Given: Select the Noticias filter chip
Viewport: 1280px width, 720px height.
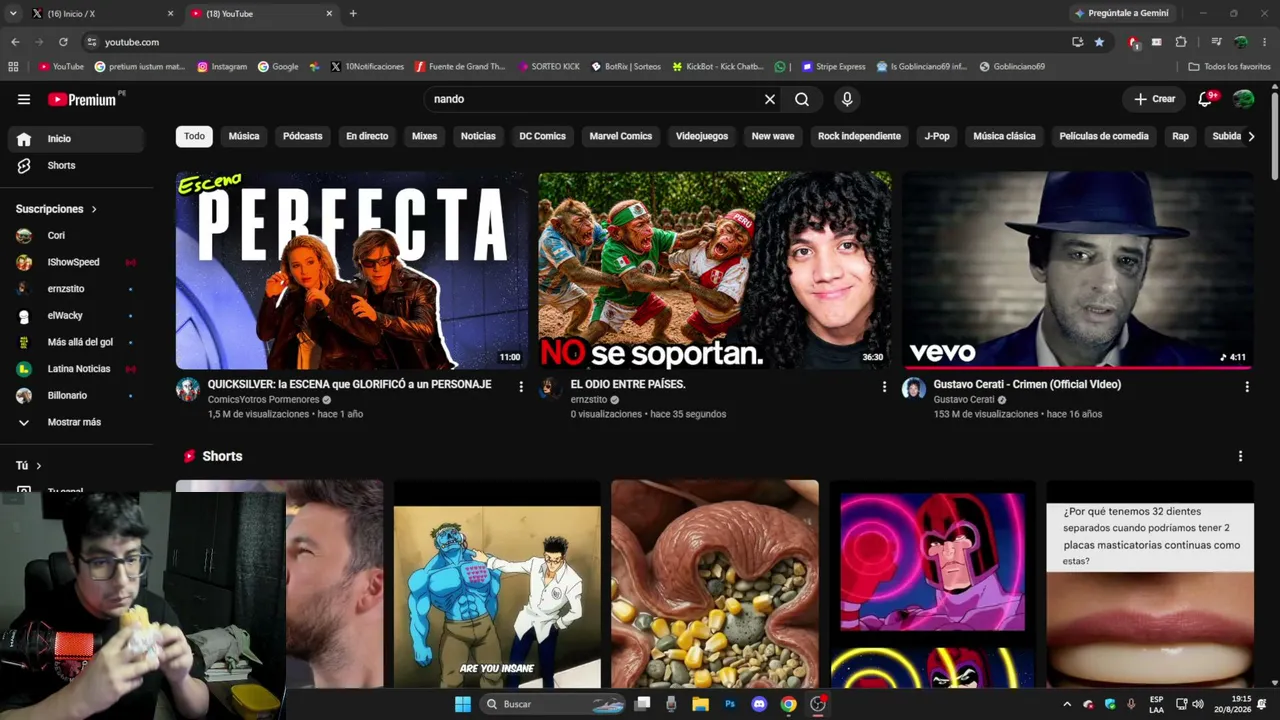Looking at the screenshot, I should [x=478, y=136].
